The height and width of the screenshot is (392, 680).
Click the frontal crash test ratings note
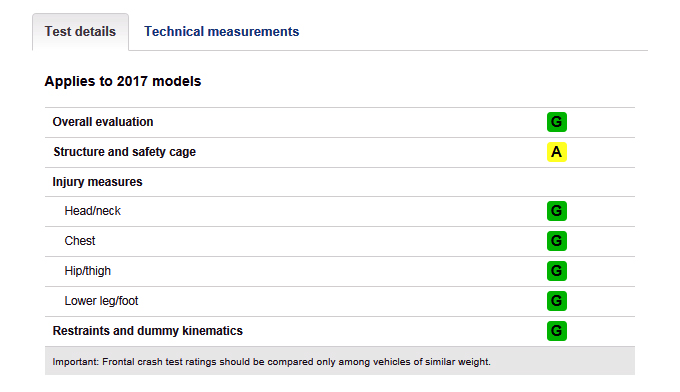tap(271, 362)
